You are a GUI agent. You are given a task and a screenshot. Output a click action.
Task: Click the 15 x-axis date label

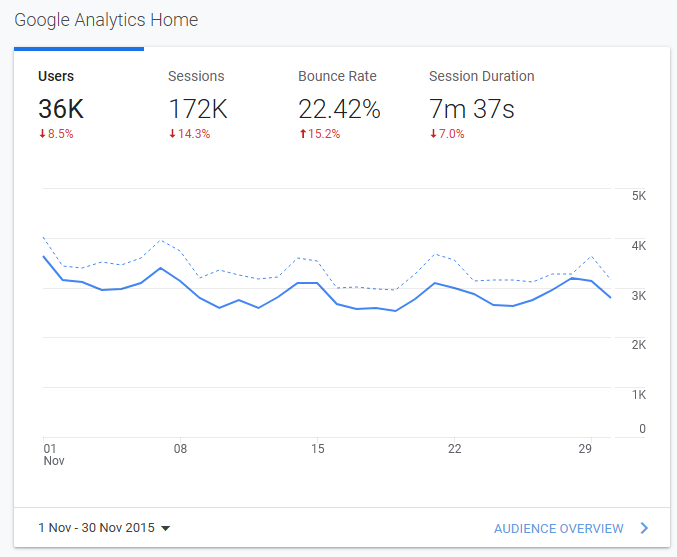pyautogui.click(x=317, y=449)
